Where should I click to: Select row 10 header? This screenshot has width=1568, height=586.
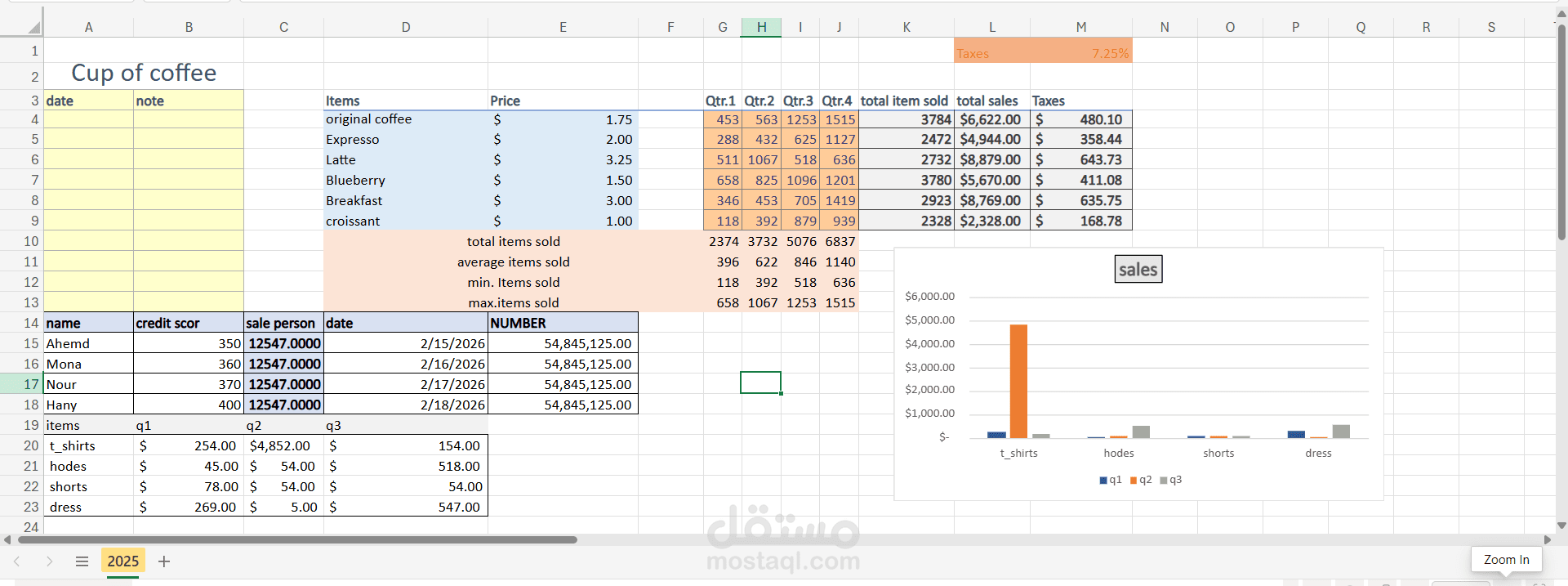(22, 241)
